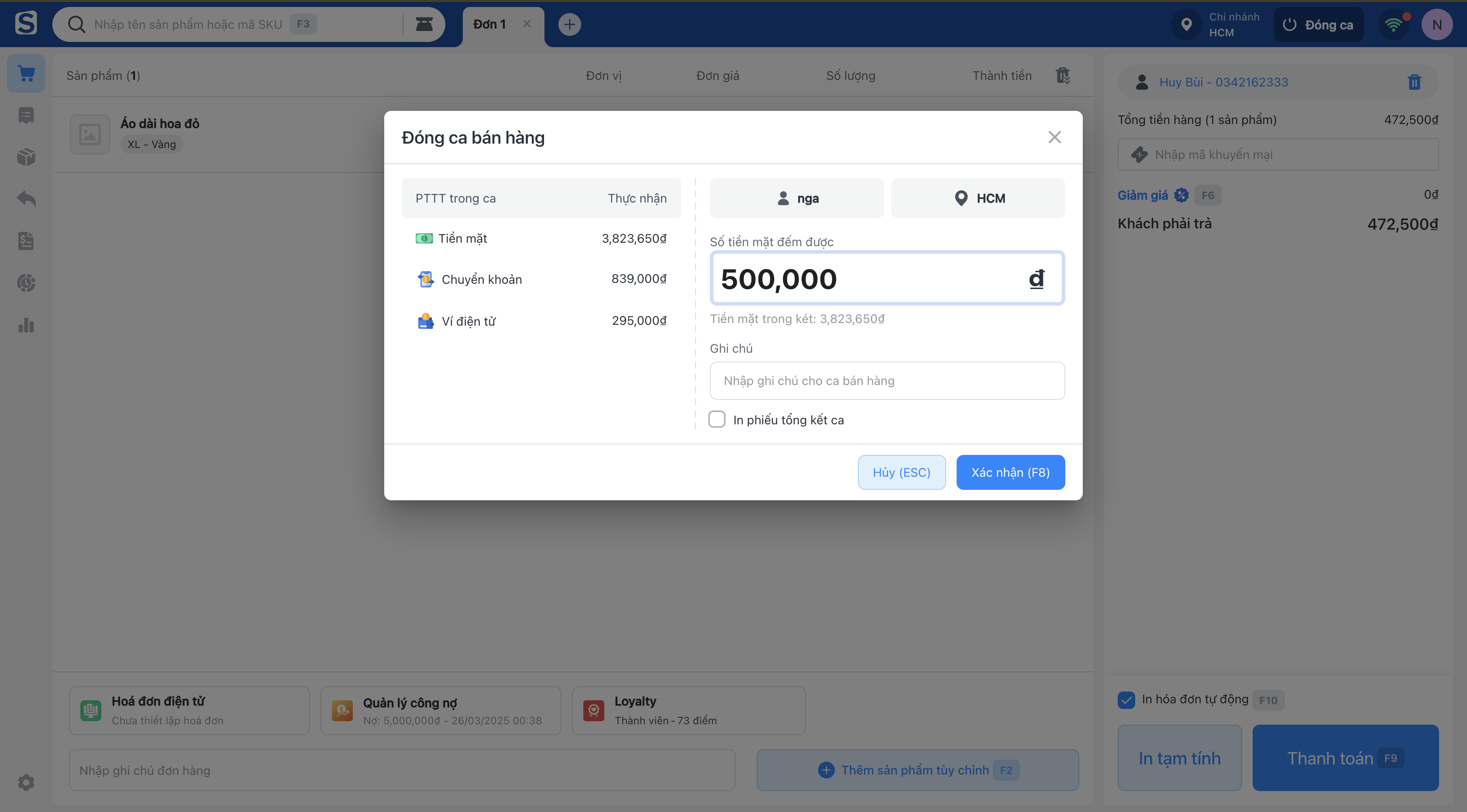1467x812 pixels.
Task: Click the search magnifier icon
Action: [x=76, y=24]
